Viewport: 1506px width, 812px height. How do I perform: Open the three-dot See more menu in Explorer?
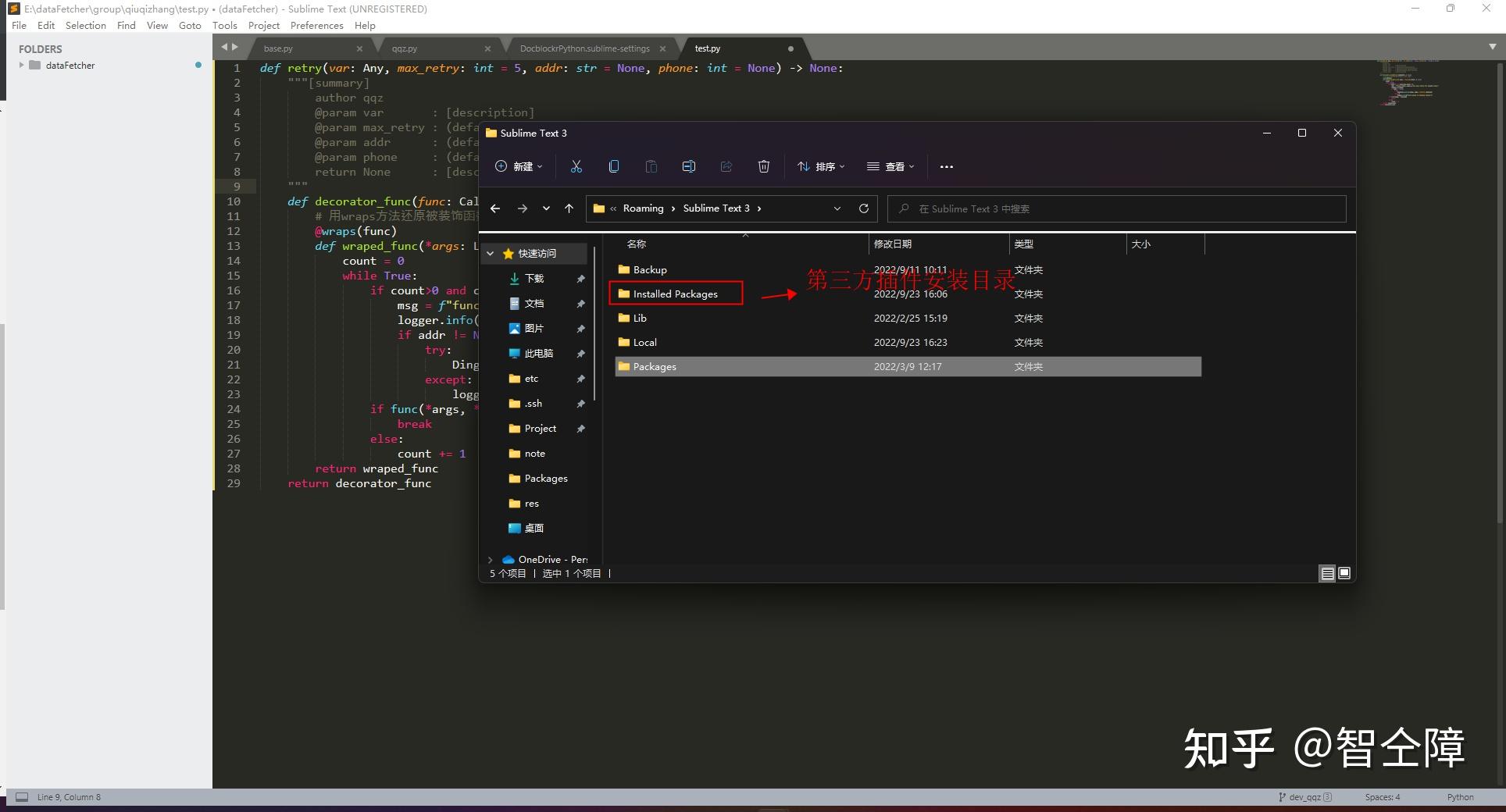coord(947,166)
